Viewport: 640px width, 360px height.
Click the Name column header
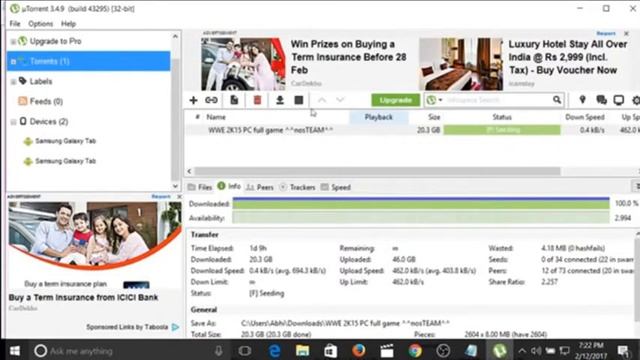tap(216, 117)
